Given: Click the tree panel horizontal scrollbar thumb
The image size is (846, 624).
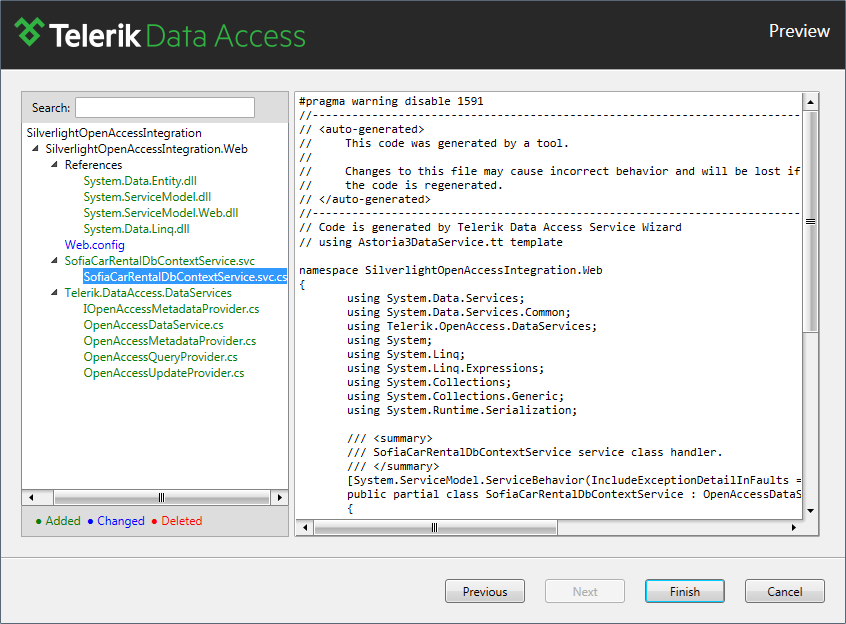Looking at the screenshot, I should (161, 497).
